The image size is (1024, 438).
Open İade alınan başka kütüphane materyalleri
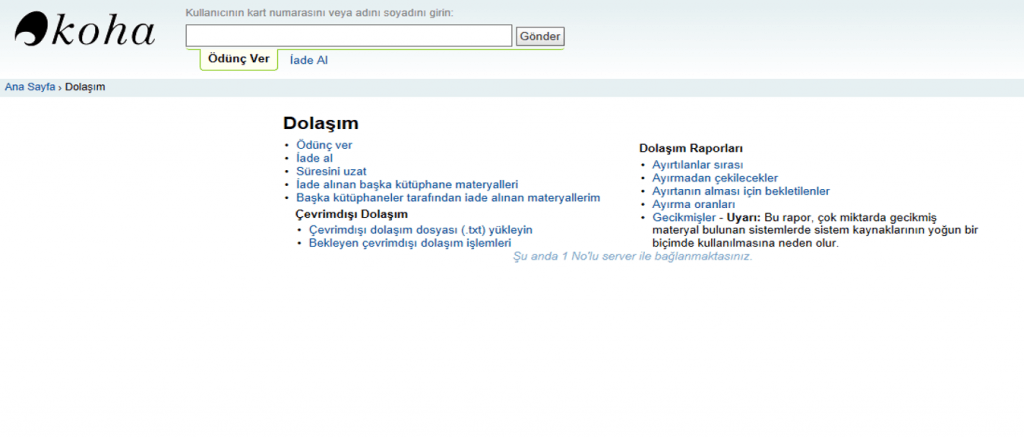[x=407, y=184]
